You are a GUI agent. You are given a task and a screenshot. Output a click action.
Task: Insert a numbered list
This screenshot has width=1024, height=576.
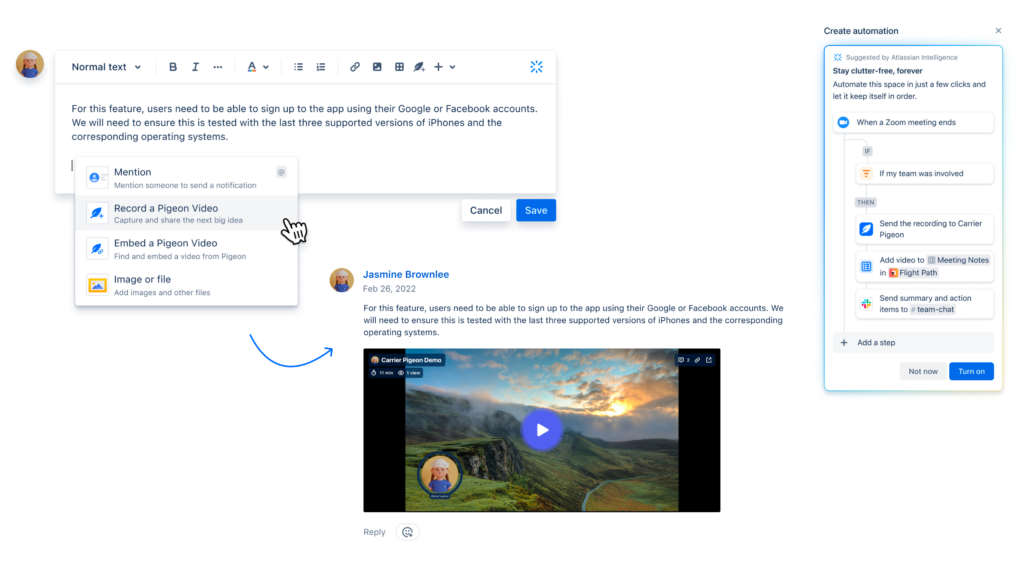321,67
